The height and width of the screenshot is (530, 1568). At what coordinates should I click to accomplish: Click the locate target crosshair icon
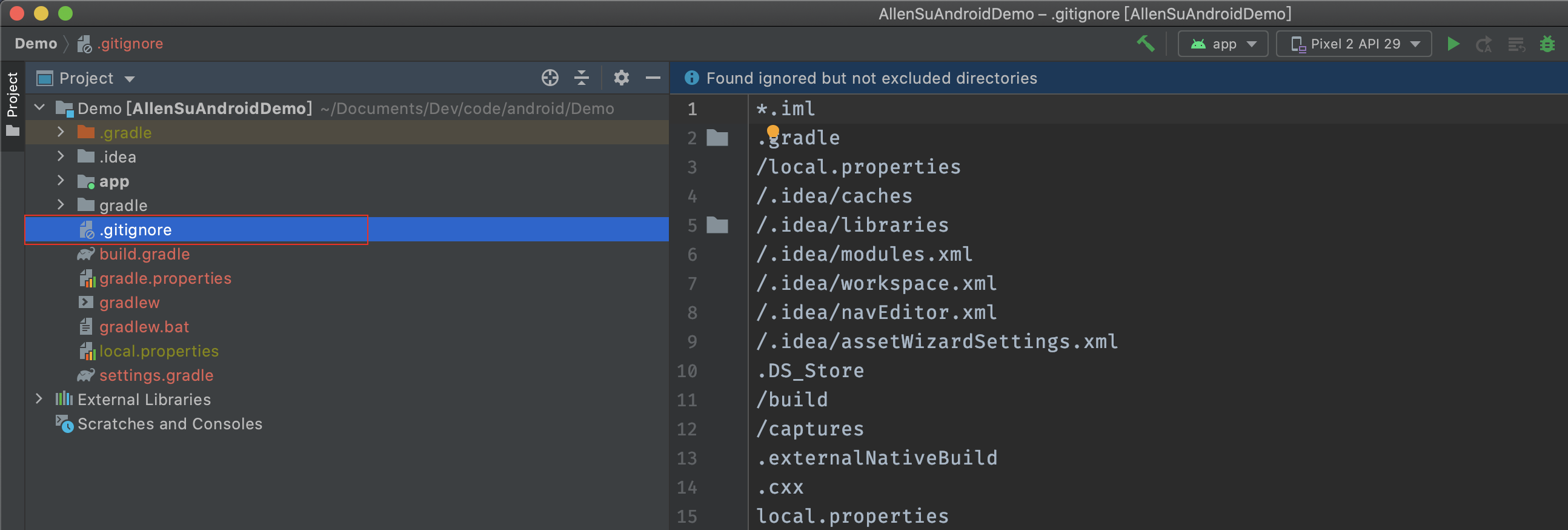tap(550, 78)
